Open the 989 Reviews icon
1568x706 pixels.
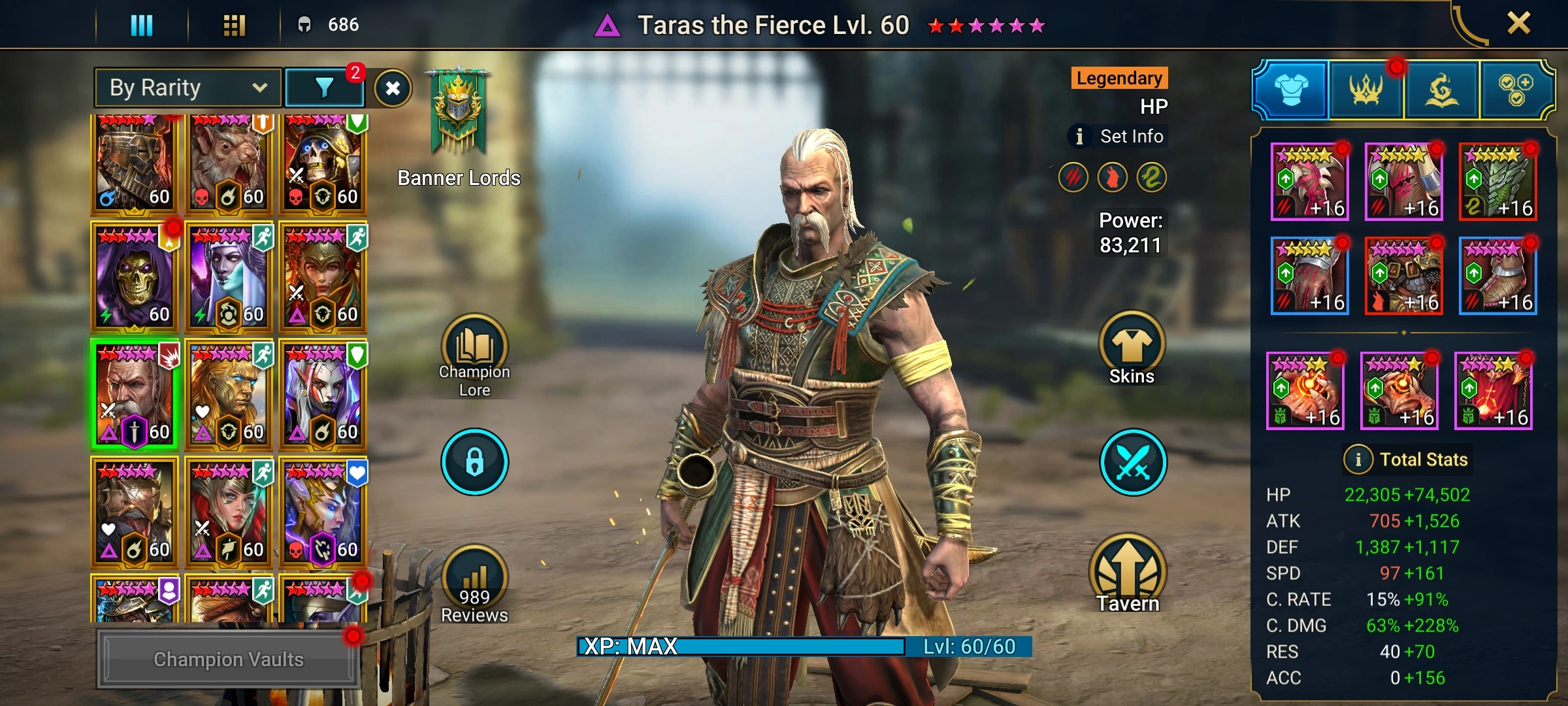pyautogui.click(x=474, y=584)
